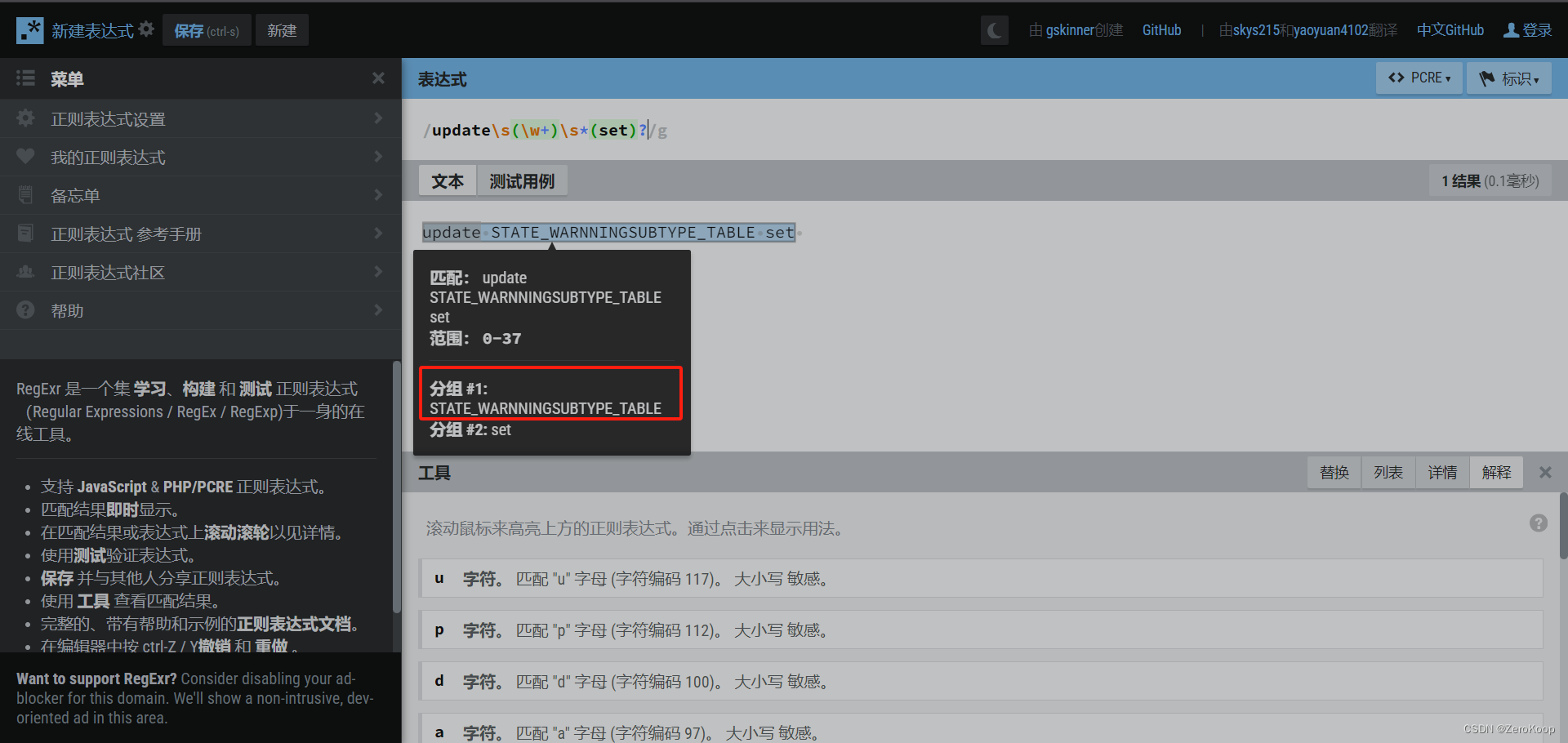Click 正则表达式社区 menu item
1568x743 pixels.
coord(200,272)
